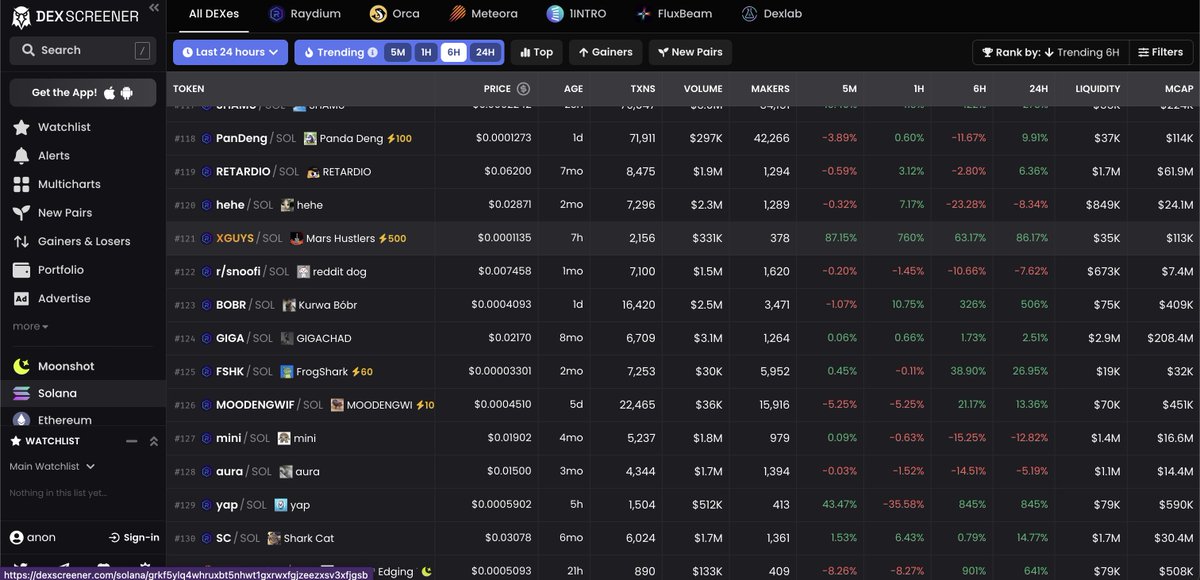The image size is (1200, 580).
Task: Collapse the sidebar with double-chevron icon
Action: pos(153,7)
